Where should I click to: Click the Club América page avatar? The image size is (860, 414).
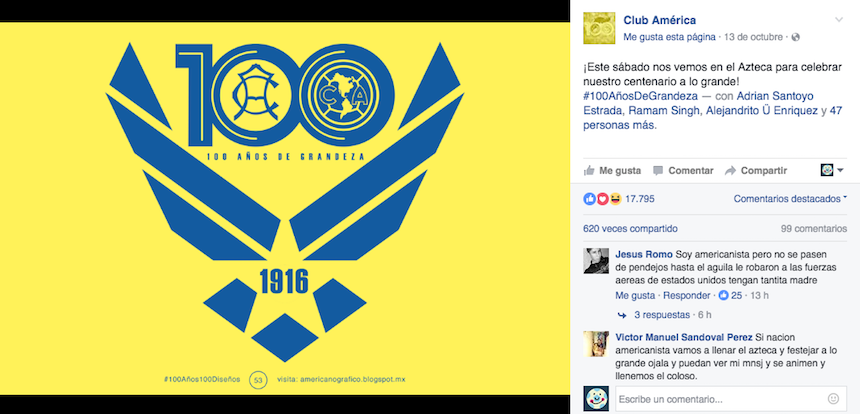pyautogui.click(x=599, y=29)
